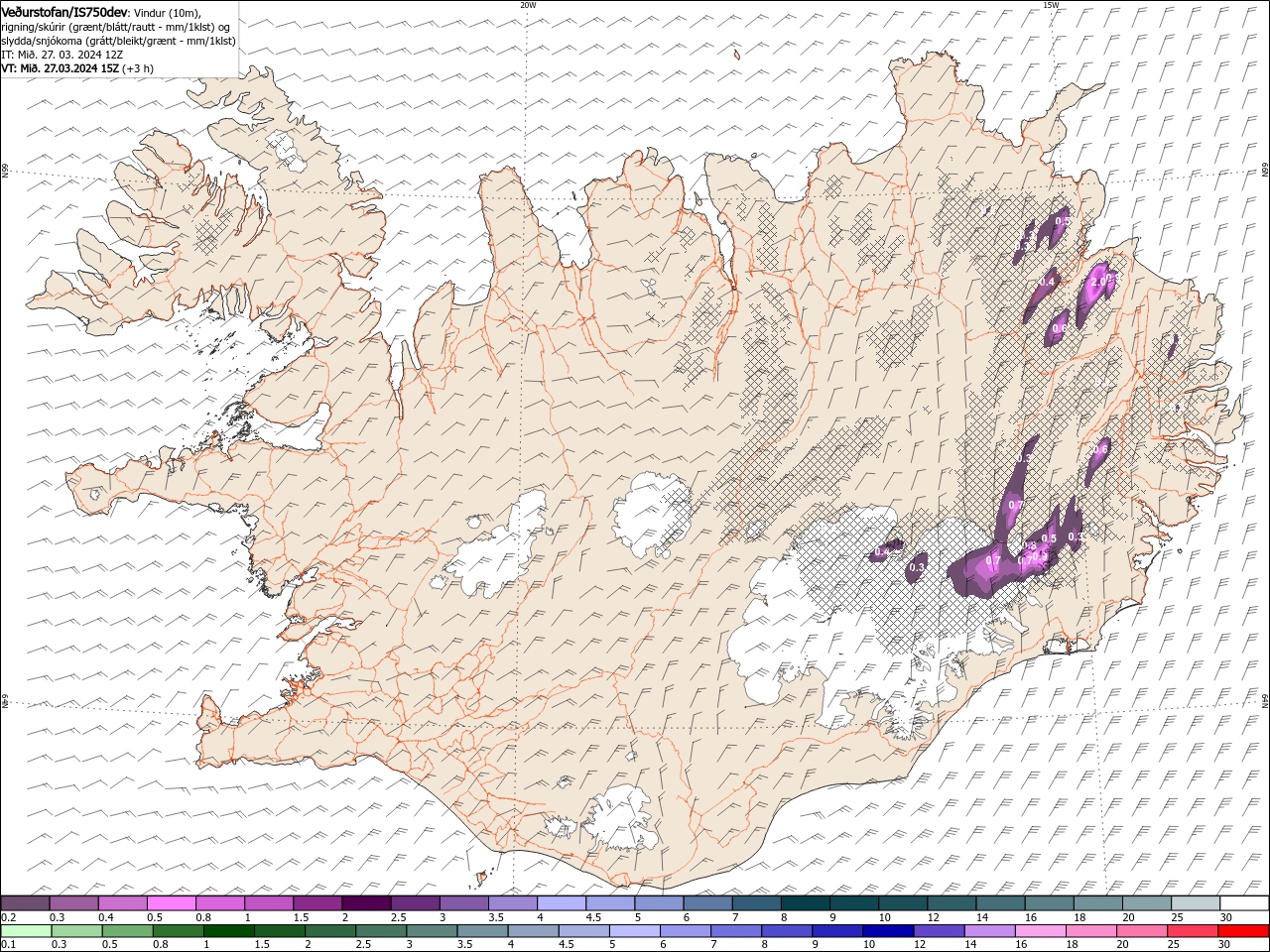Click the 0.2 label in the snow legend
1270x952 pixels.
(8, 917)
